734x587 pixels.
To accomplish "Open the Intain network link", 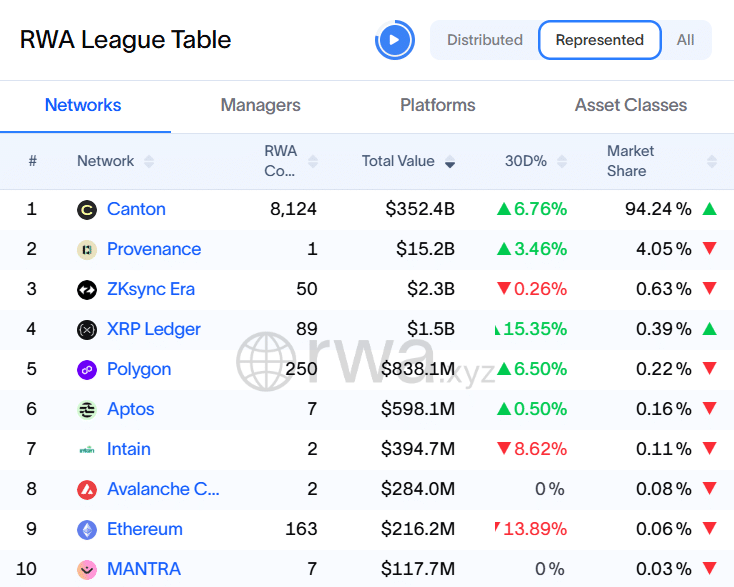I will tap(129, 449).
